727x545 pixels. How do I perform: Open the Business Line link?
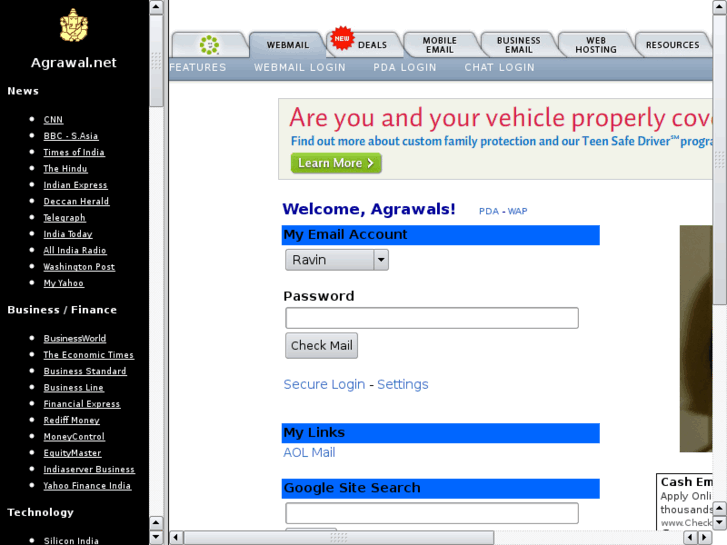point(74,388)
